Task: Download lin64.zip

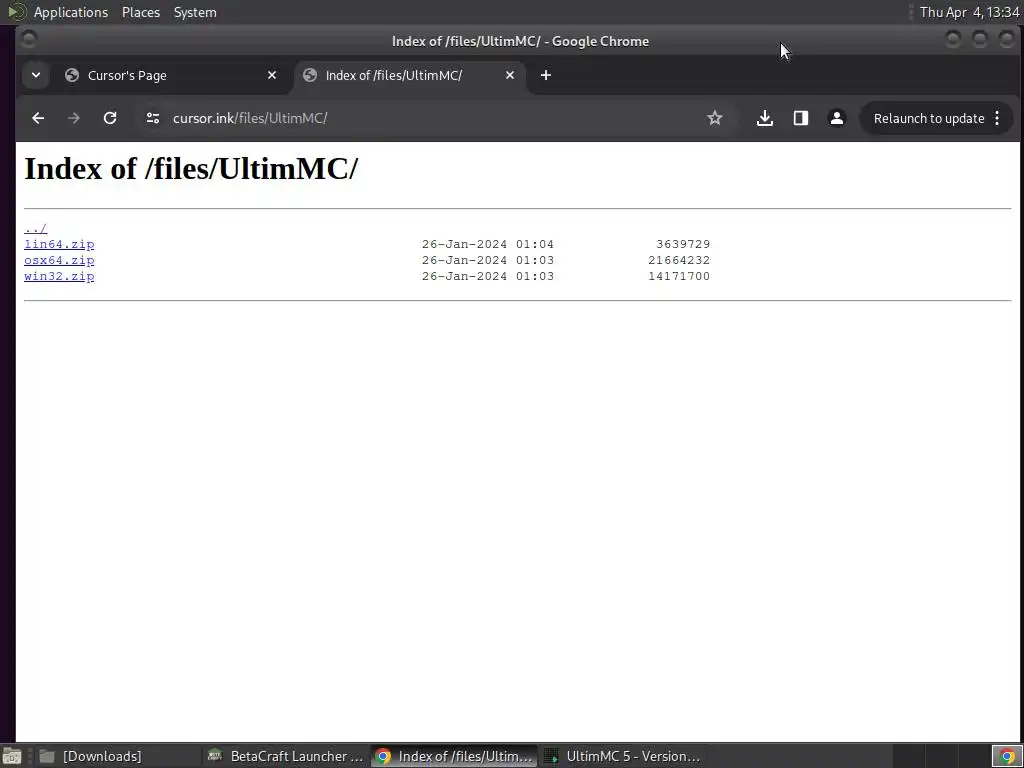Action: point(59,244)
